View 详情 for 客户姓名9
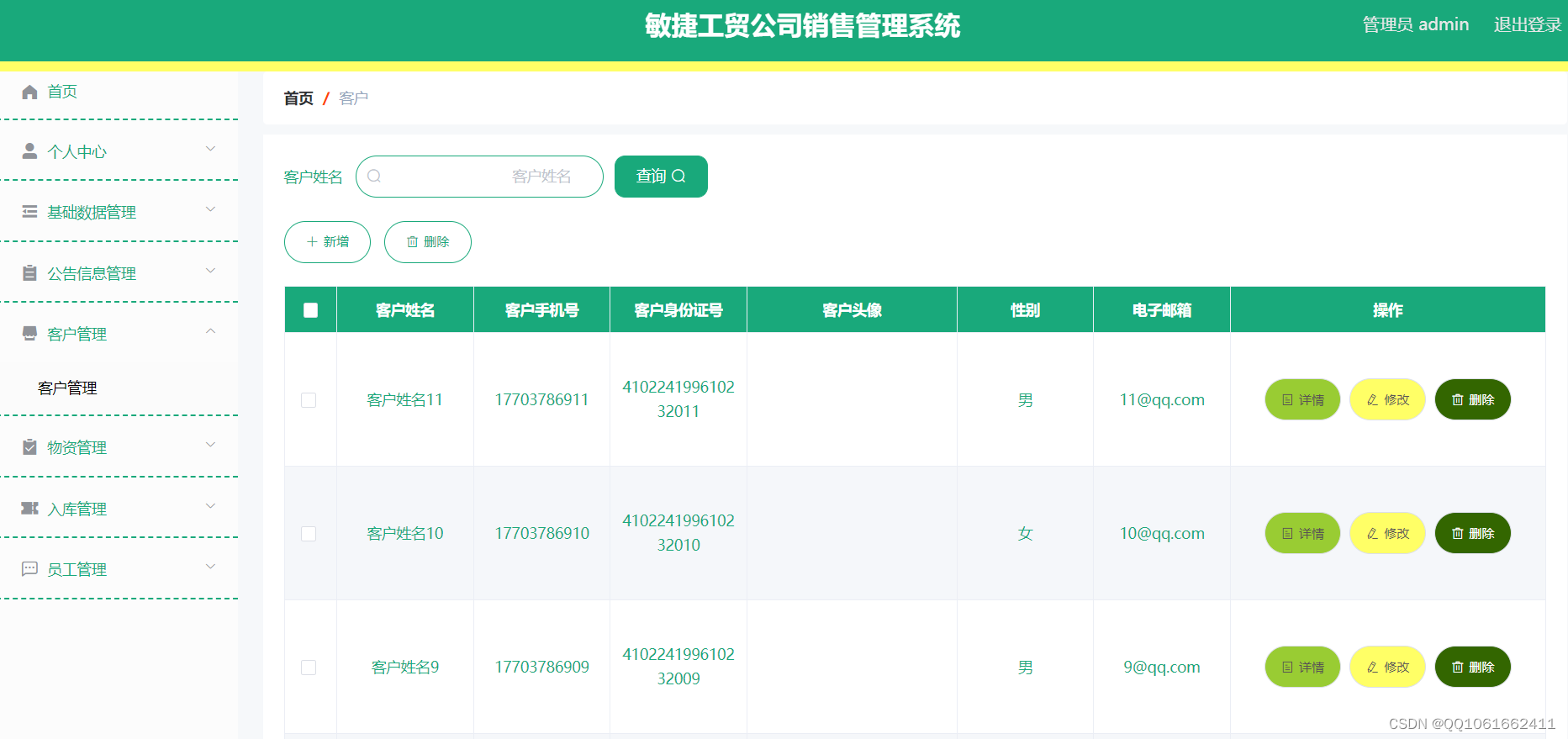 pyautogui.click(x=1302, y=667)
